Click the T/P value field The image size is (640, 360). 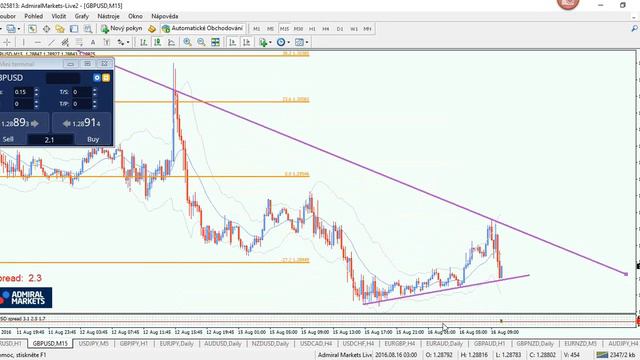pyautogui.click(x=81, y=104)
